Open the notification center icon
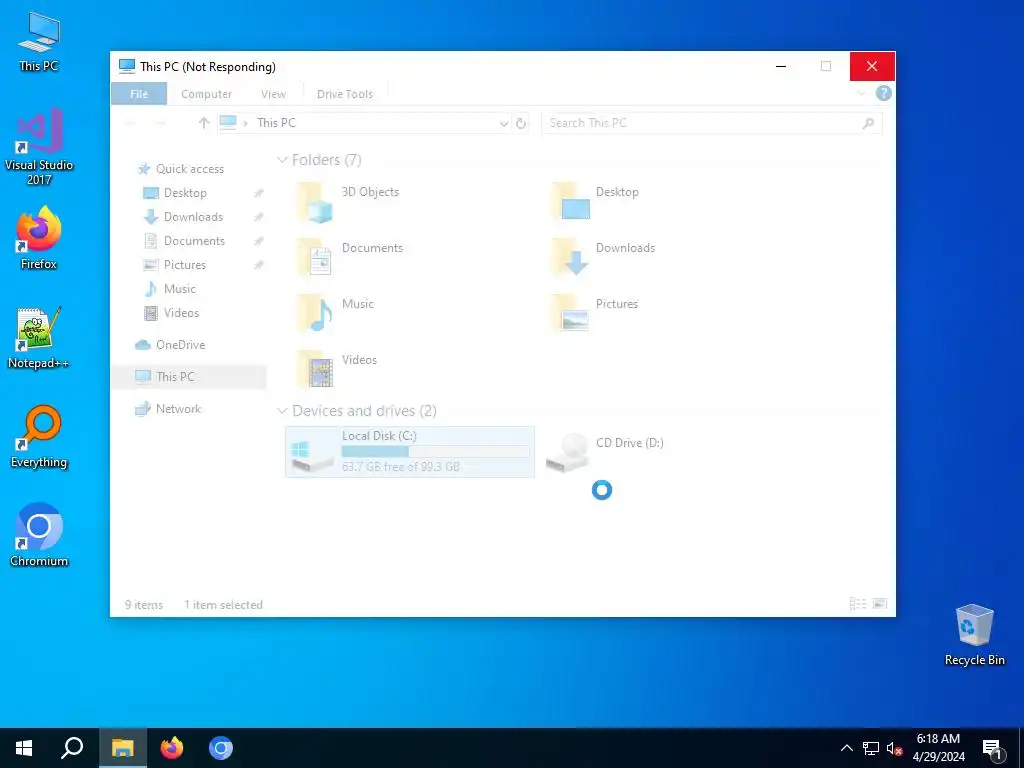 click(991, 749)
